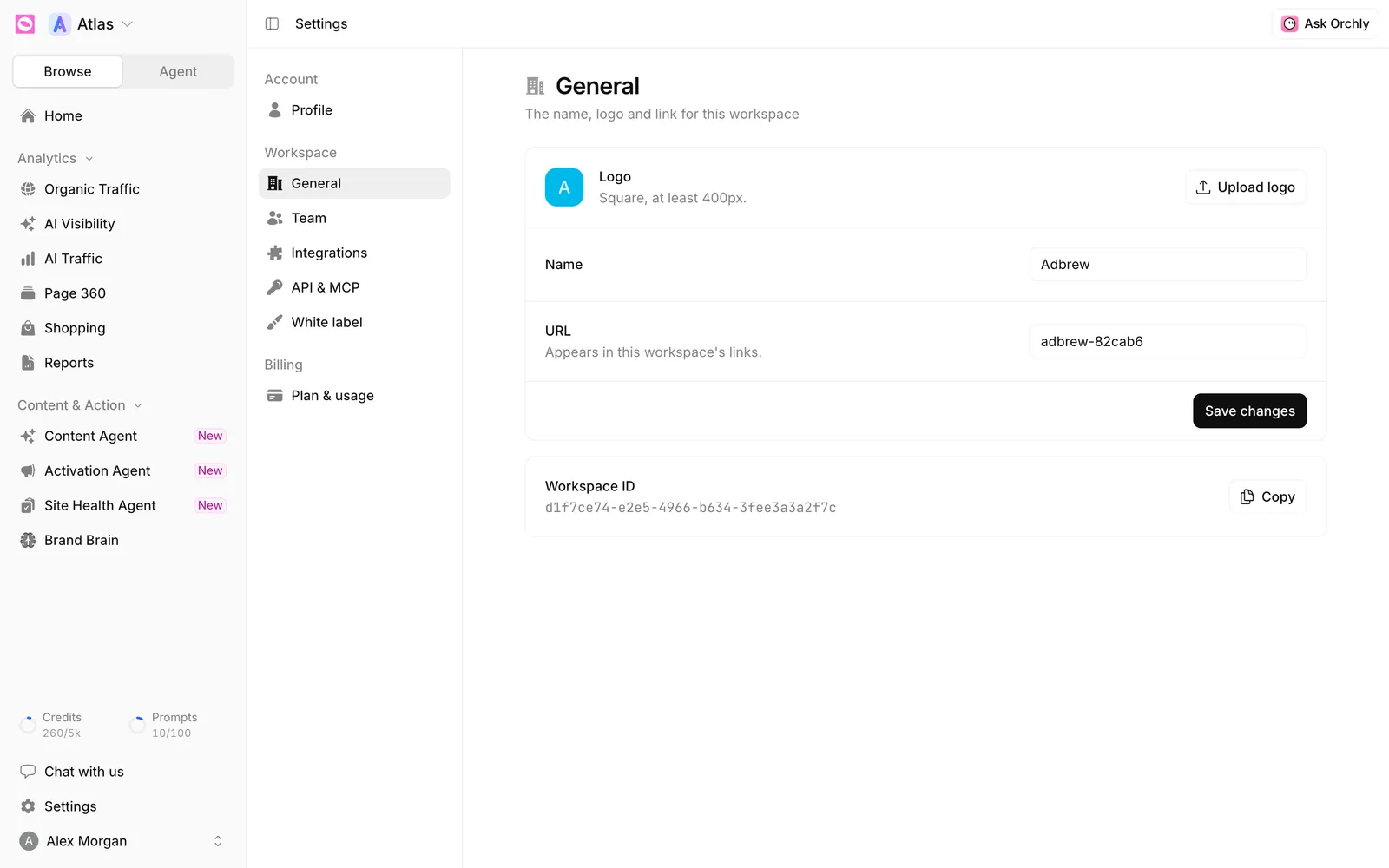The image size is (1389, 868).
Task: Switch to the Browse tab
Action: pyautogui.click(x=68, y=71)
